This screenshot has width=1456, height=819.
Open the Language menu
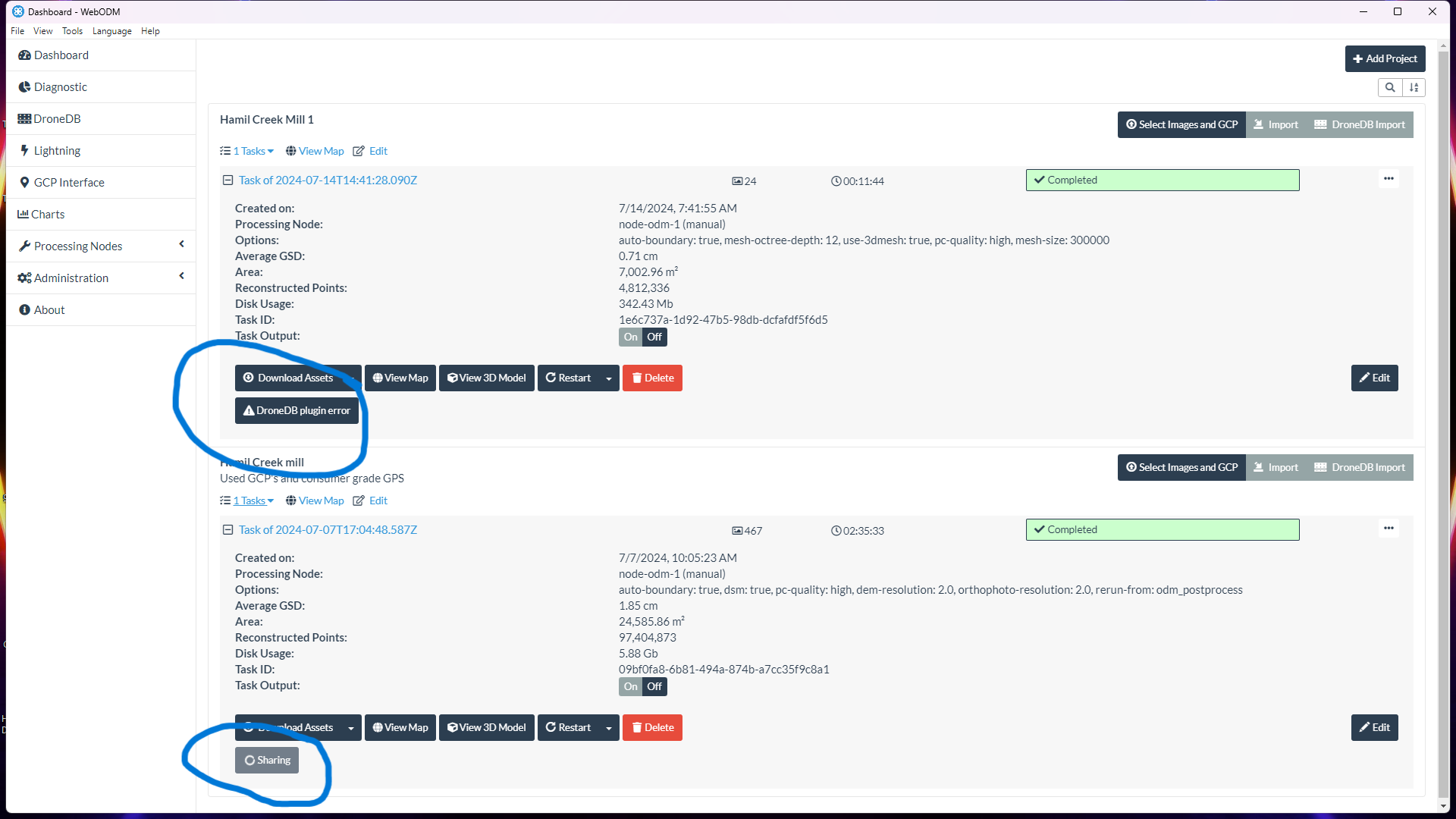coord(111,31)
